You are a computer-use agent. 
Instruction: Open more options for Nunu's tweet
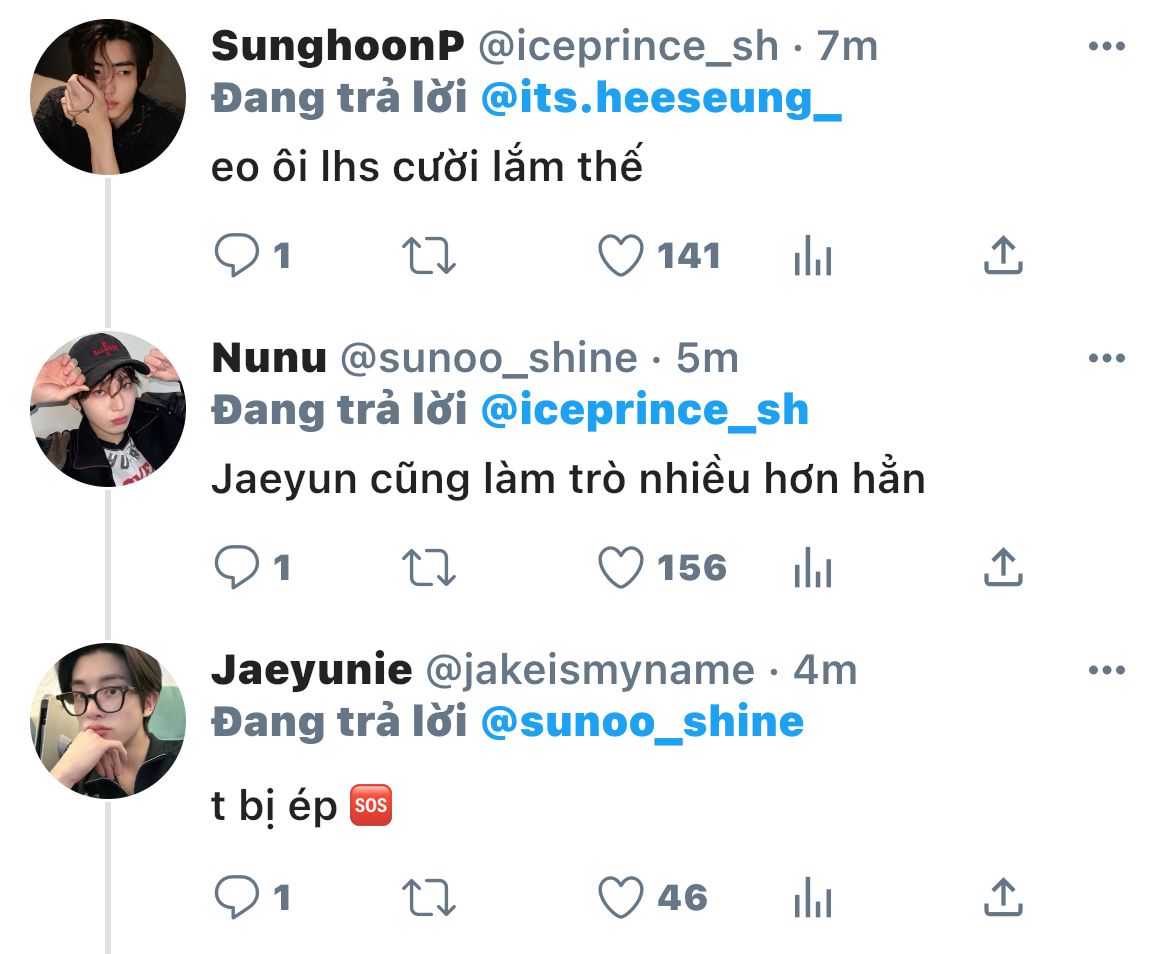1106,359
